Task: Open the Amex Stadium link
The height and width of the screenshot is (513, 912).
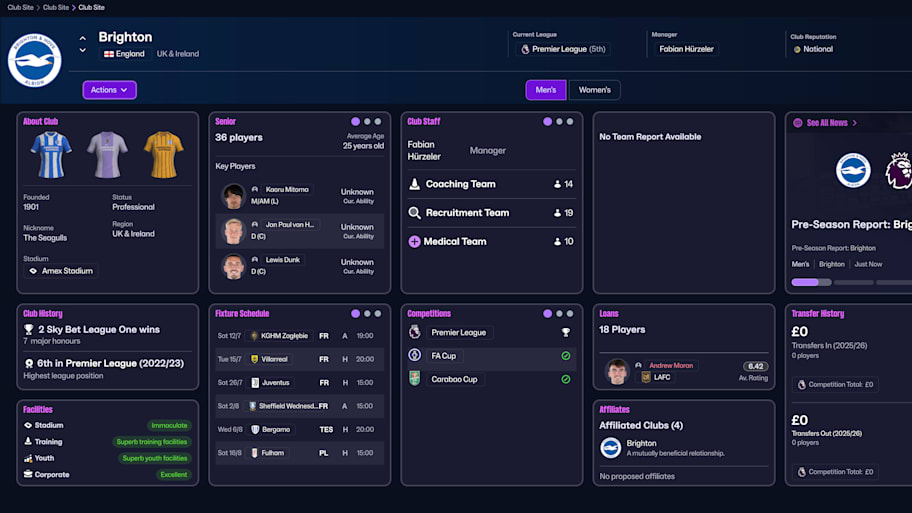Action: pyautogui.click(x=61, y=271)
